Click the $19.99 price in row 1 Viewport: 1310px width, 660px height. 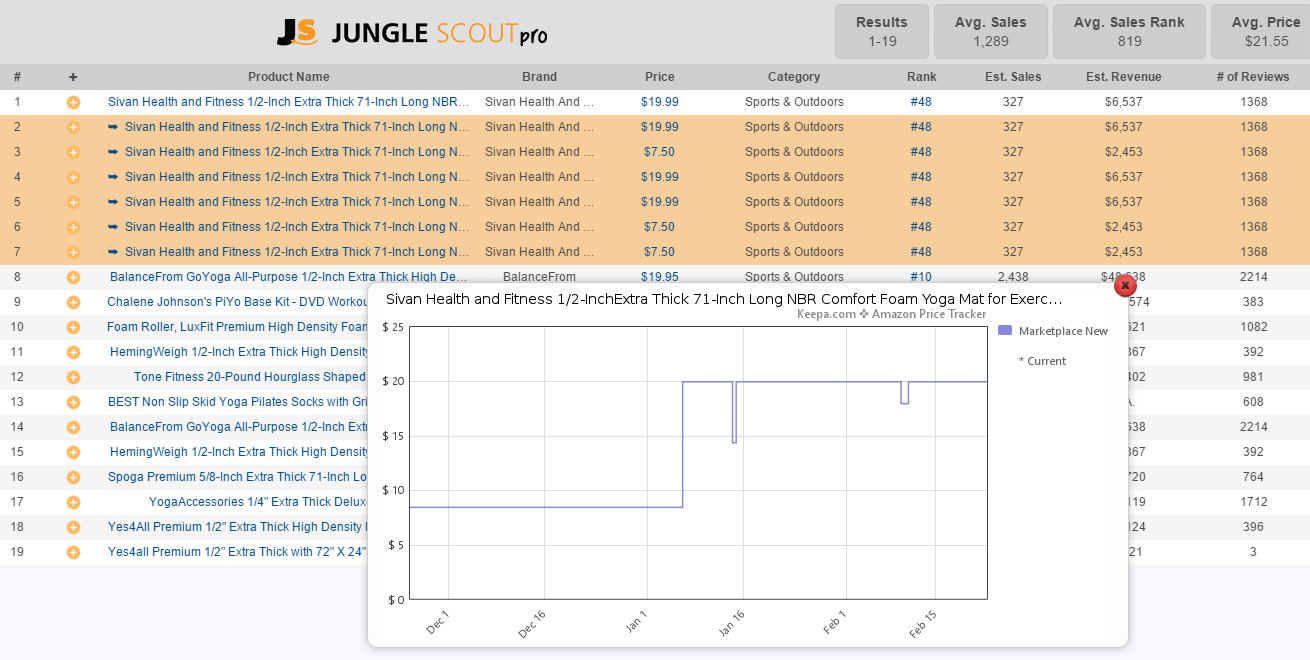(x=659, y=102)
